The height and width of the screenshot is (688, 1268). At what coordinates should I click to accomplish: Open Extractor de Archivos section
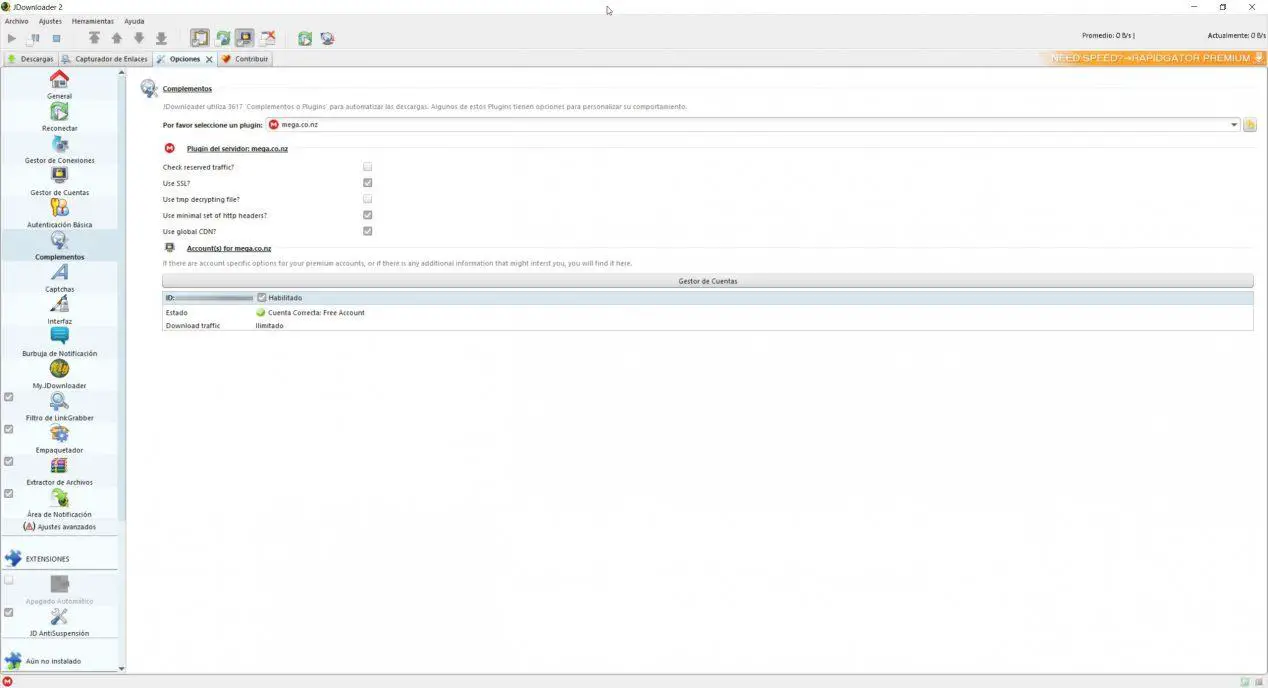coord(59,470)
